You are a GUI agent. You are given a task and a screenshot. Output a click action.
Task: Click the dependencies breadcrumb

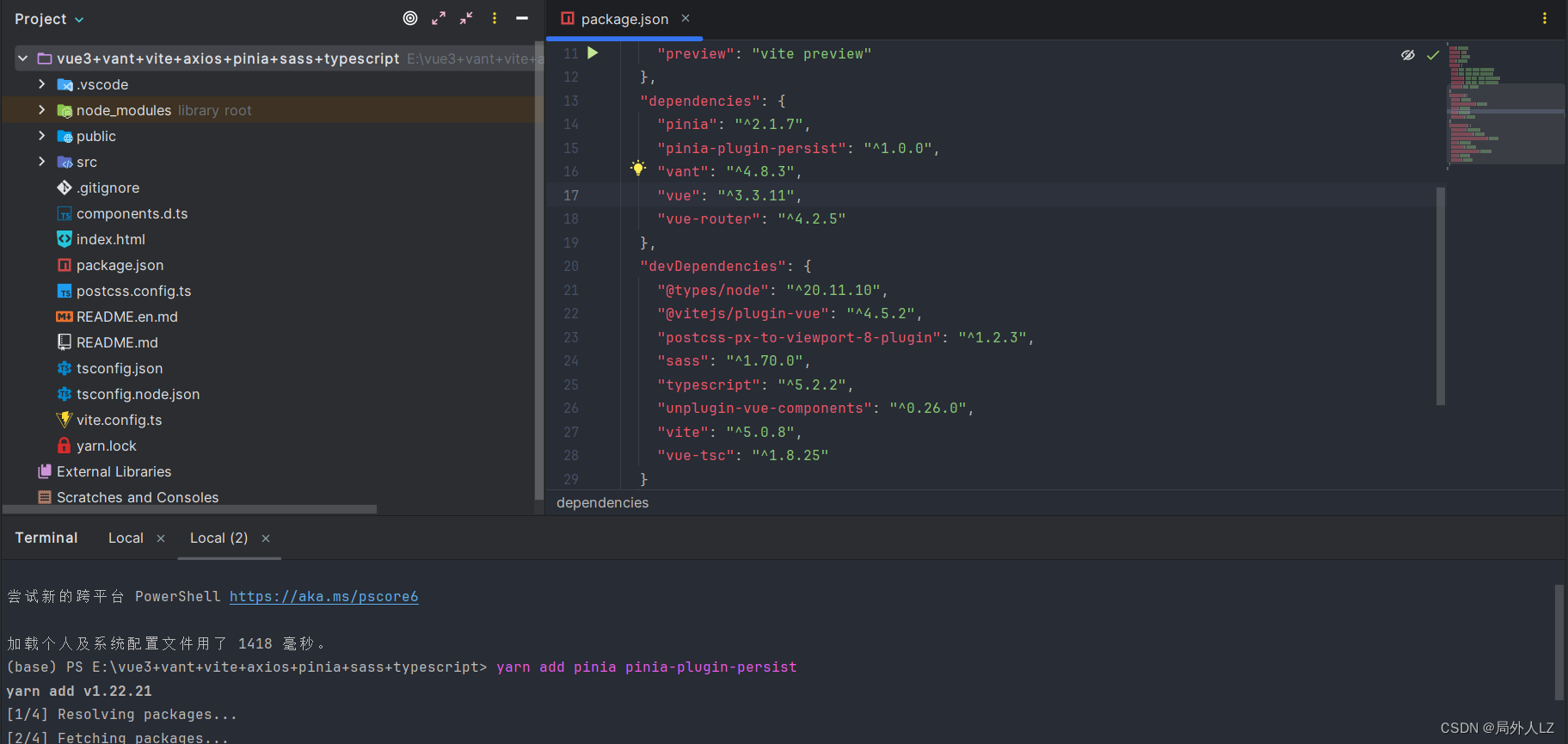click(x=602, y=502)
